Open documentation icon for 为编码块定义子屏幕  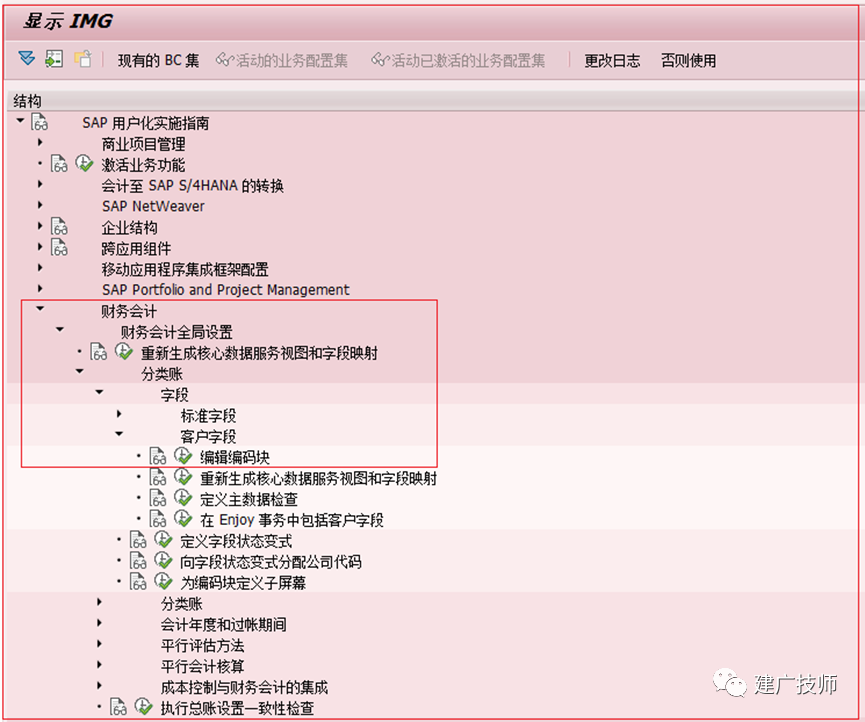(x=138, y=581)
